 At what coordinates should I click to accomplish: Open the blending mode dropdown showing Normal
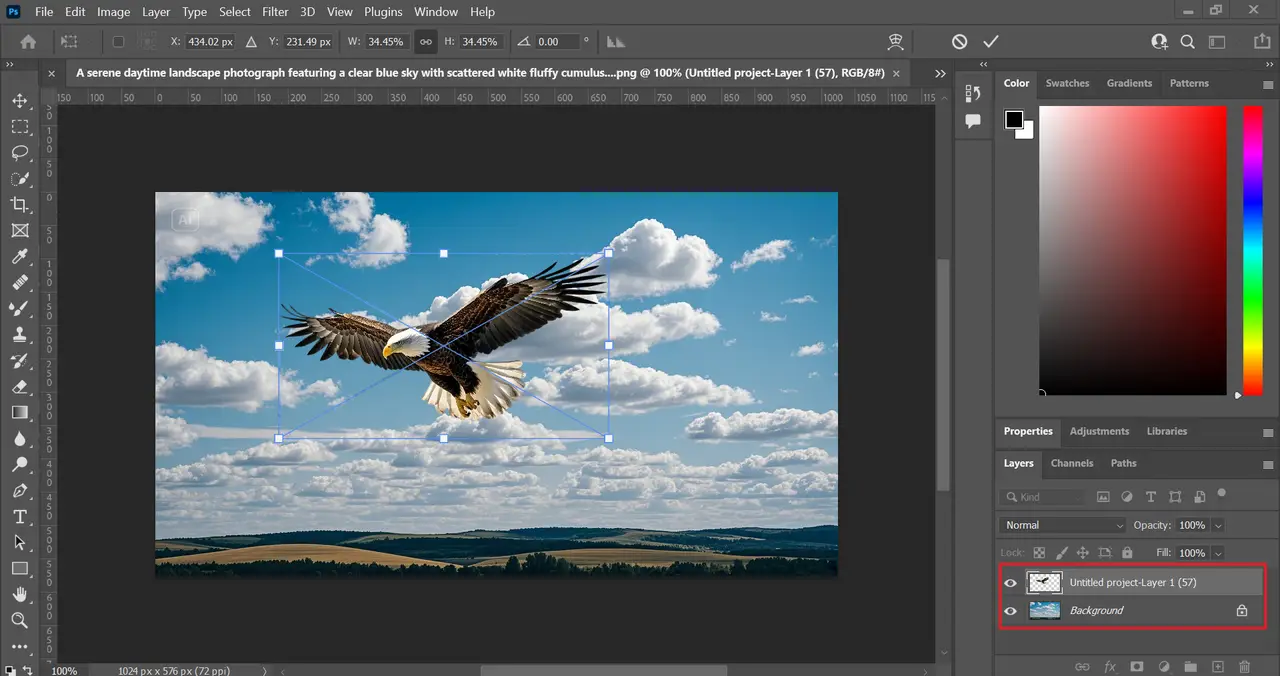[1063, 525]
